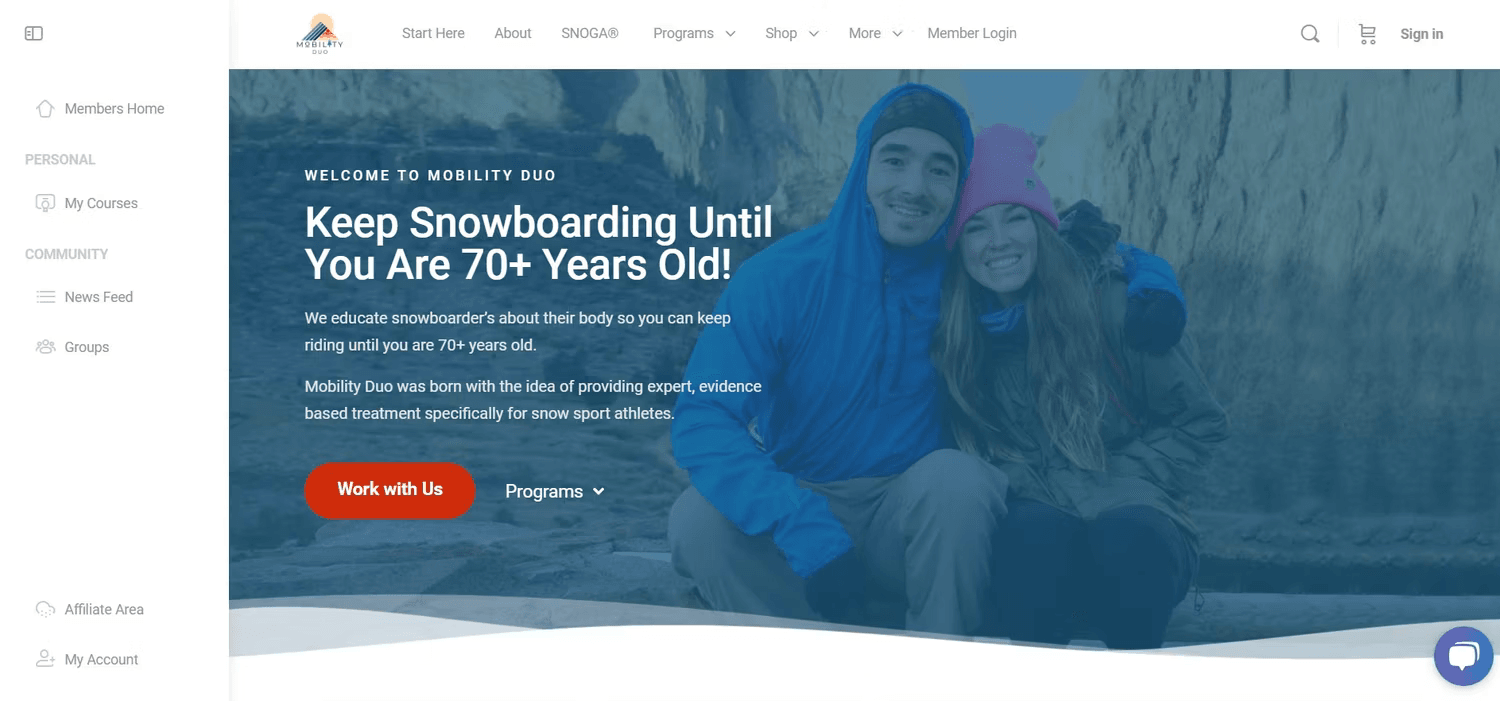Open the SNOGA® menu item

click(590, 34)
